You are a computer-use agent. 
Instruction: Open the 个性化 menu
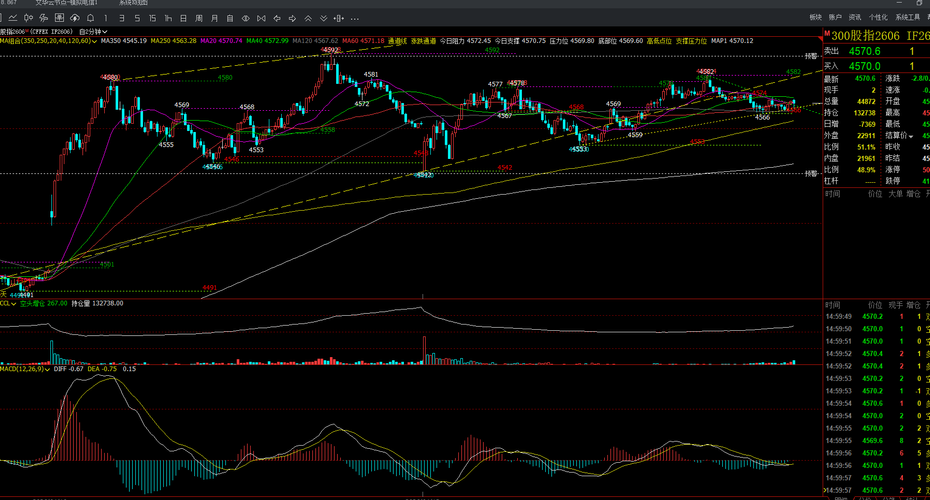point(878,17)
